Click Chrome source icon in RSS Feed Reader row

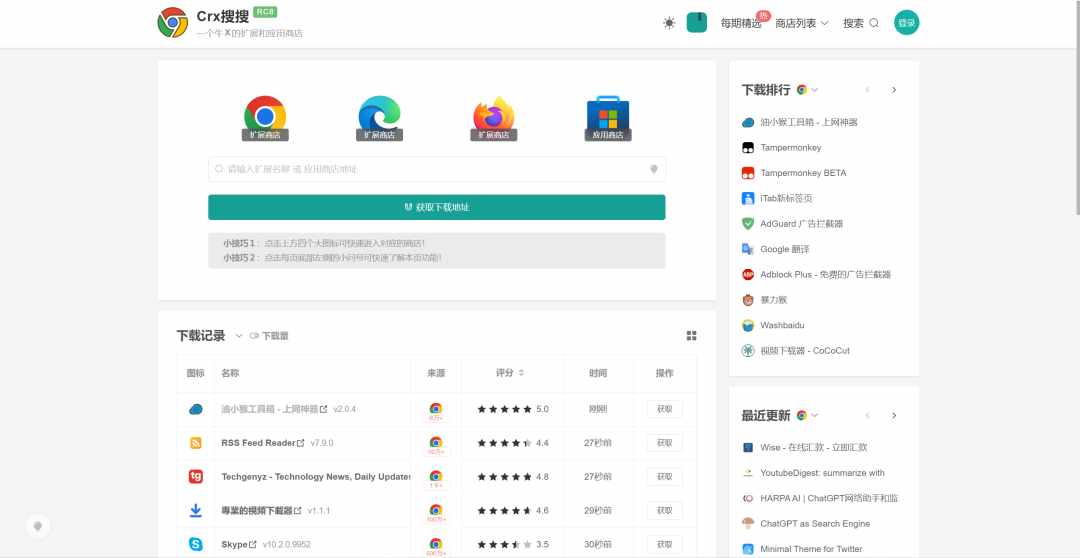point(435,442)
